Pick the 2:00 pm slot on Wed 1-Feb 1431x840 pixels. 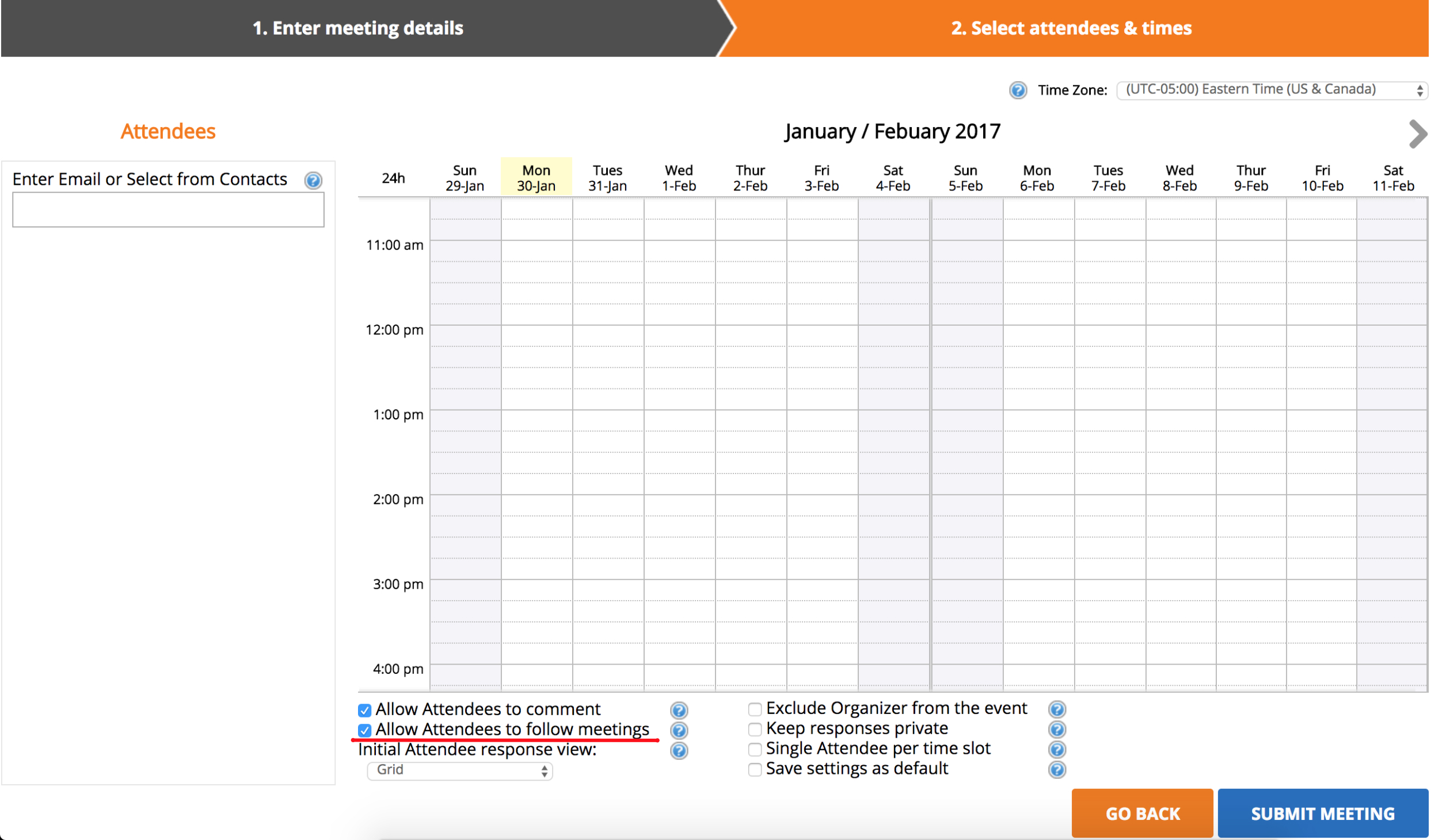[679, 505]
